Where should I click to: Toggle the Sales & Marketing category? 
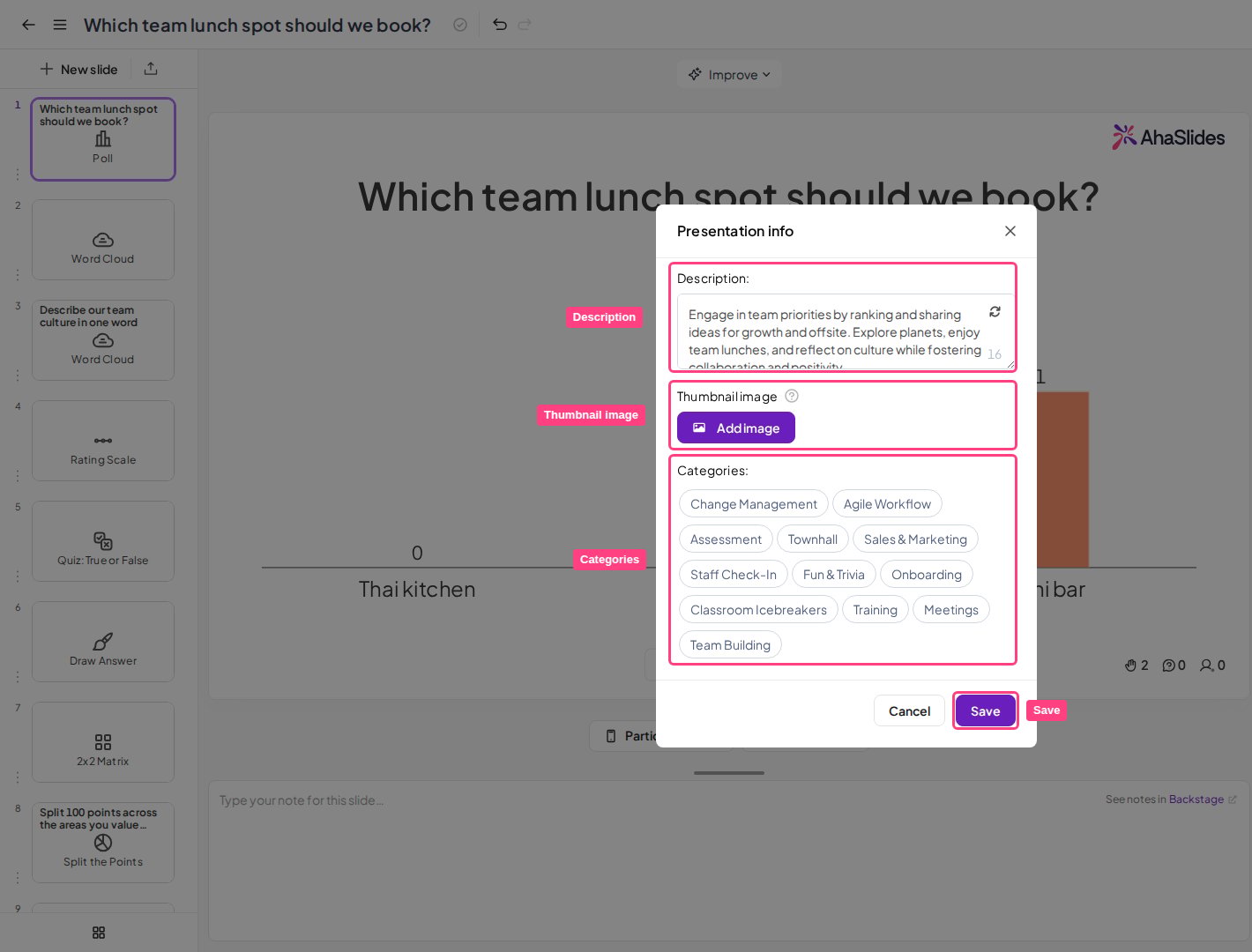915,539
